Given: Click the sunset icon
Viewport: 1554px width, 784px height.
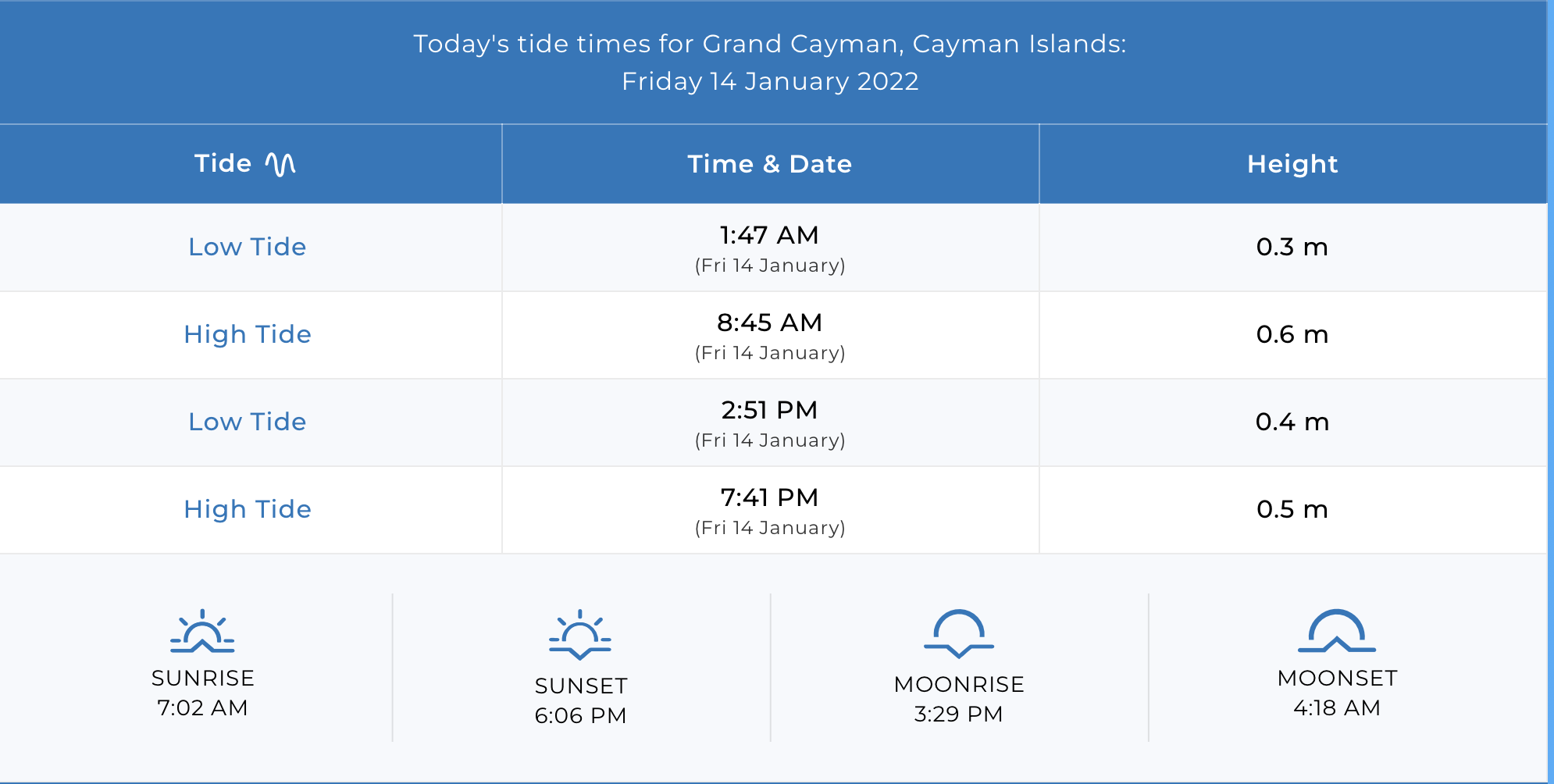Looking at the screenshot, I should pos(580,635).
